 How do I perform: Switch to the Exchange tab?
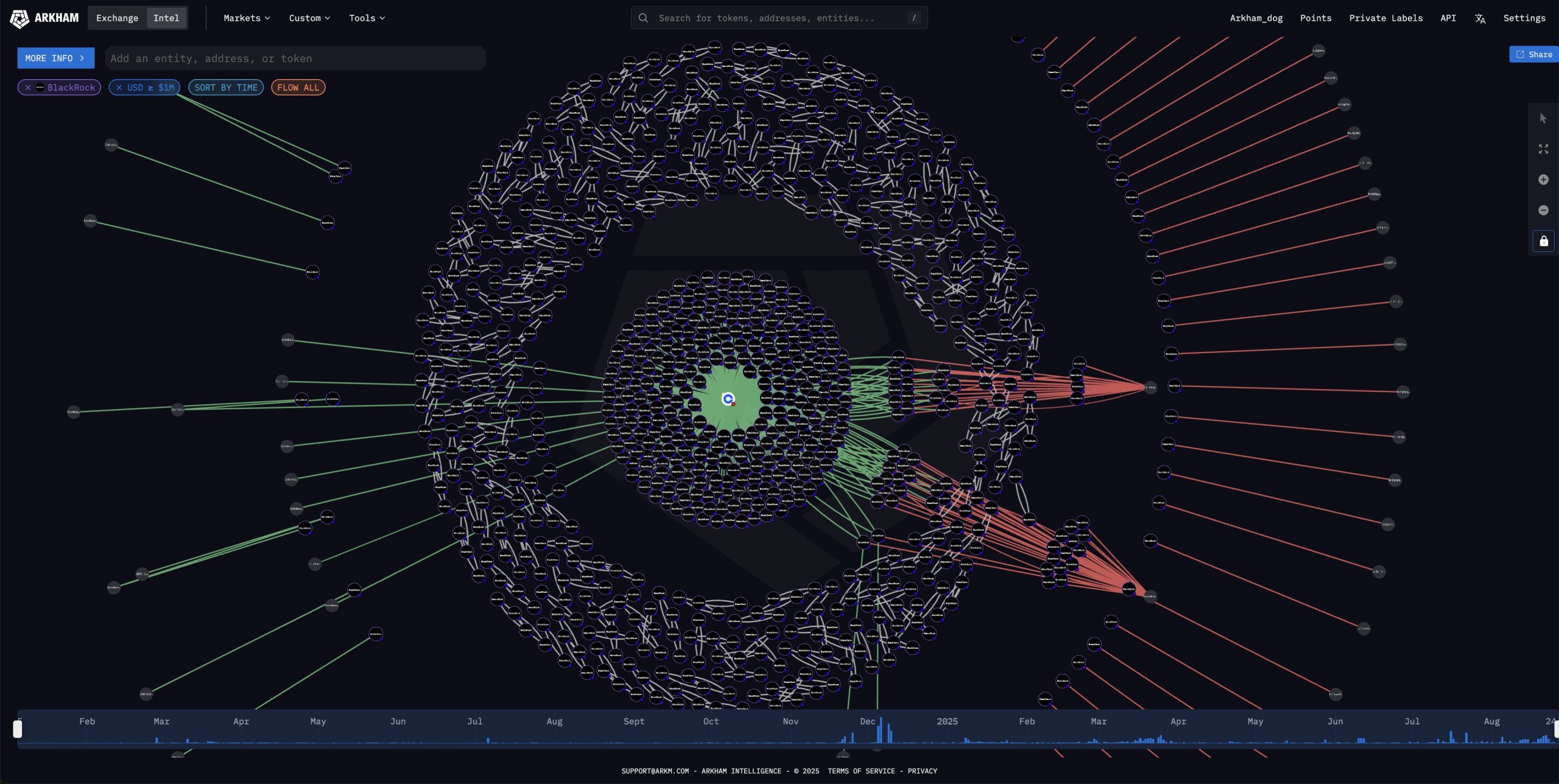[117, 18]
